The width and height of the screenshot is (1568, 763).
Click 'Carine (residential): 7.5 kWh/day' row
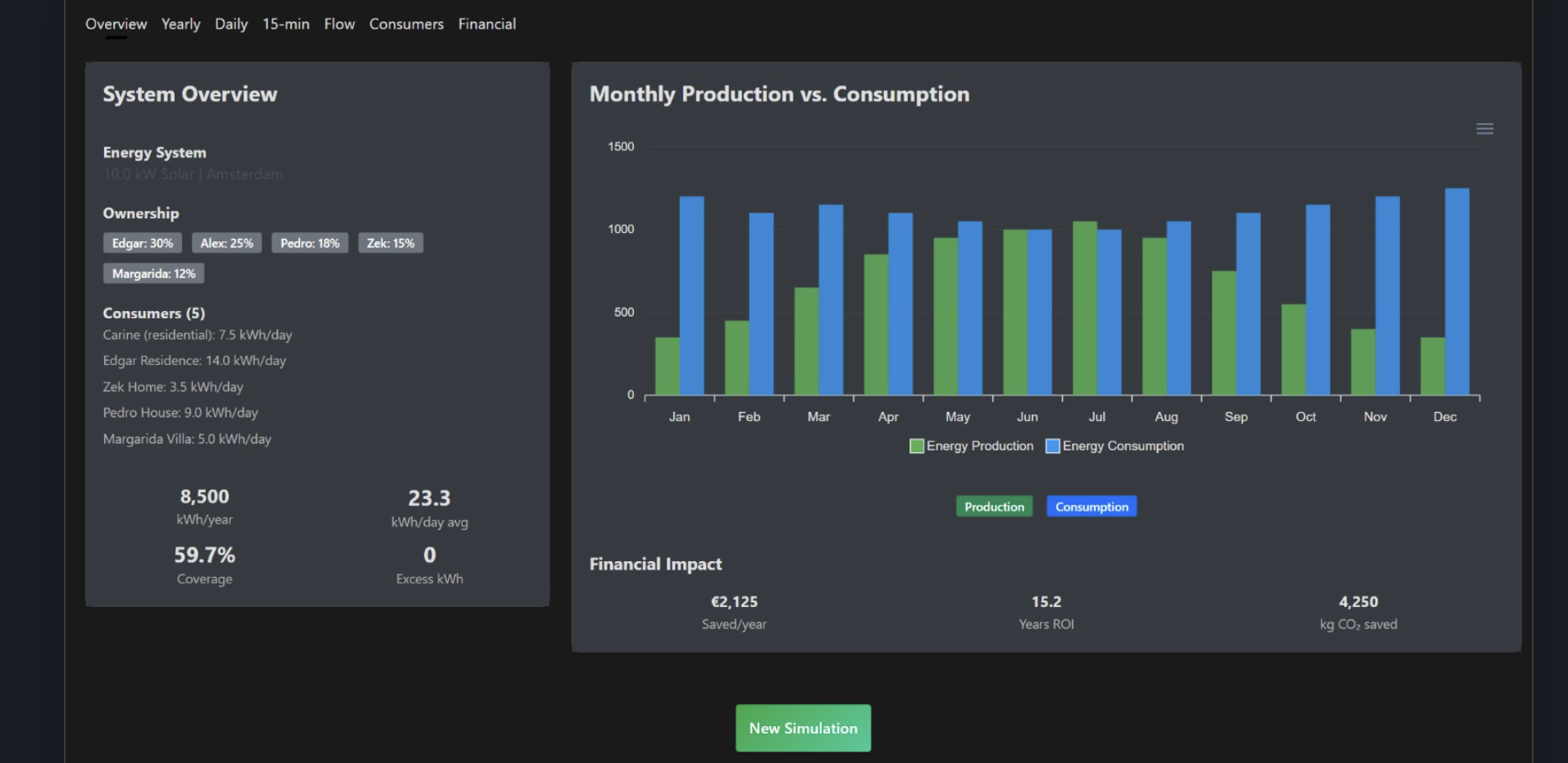[x=198, y=335]
